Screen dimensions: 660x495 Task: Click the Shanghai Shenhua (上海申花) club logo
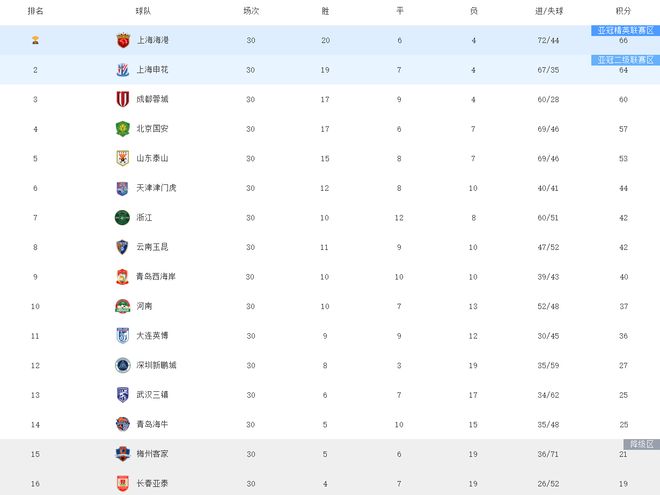[122, 70]
